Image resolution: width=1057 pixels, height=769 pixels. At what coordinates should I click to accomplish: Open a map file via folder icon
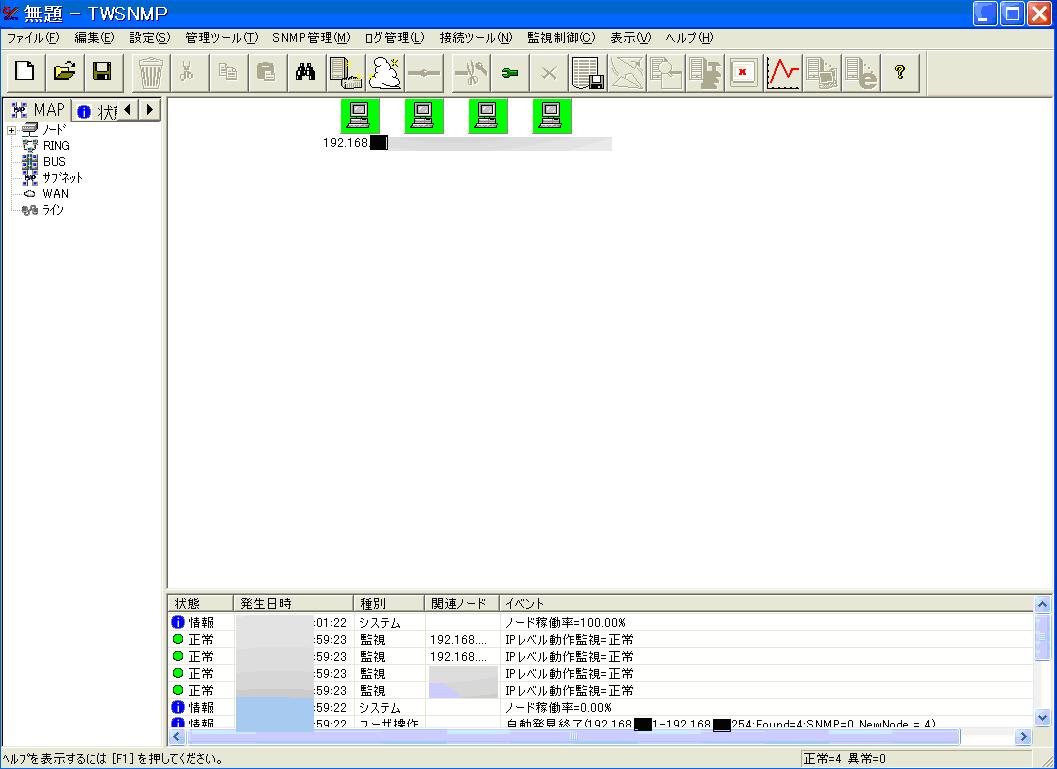click(64, 72)
